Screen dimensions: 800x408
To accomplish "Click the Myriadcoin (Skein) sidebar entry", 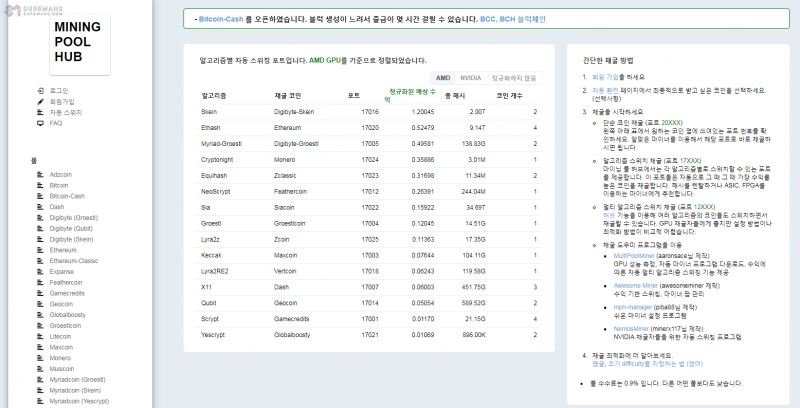I will [x=75, y=391].
